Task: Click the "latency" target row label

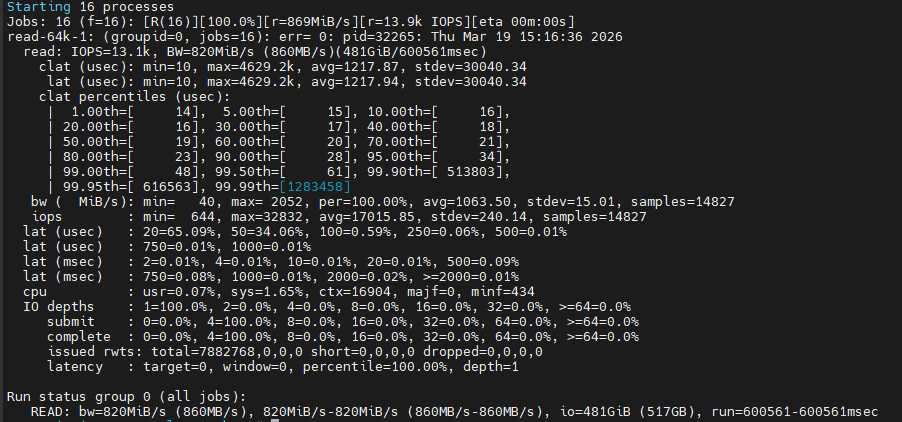Action: 76,366
